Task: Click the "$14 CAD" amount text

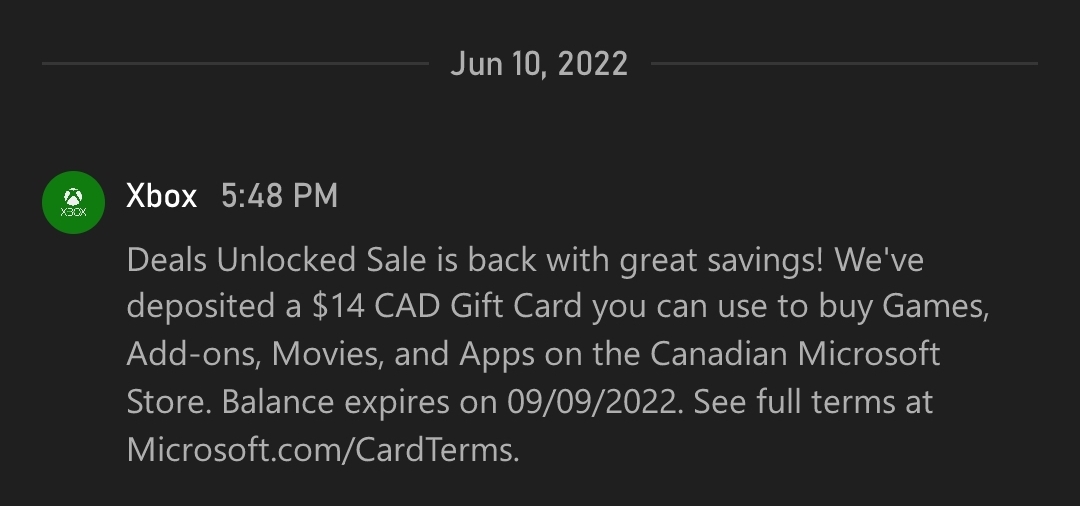Action: point(376,306)
